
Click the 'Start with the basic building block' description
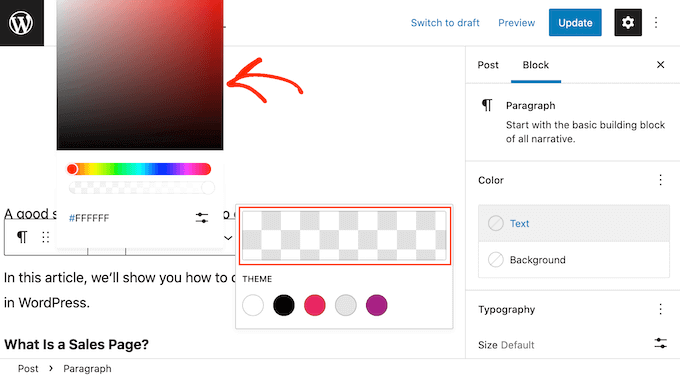coord(585,132)
